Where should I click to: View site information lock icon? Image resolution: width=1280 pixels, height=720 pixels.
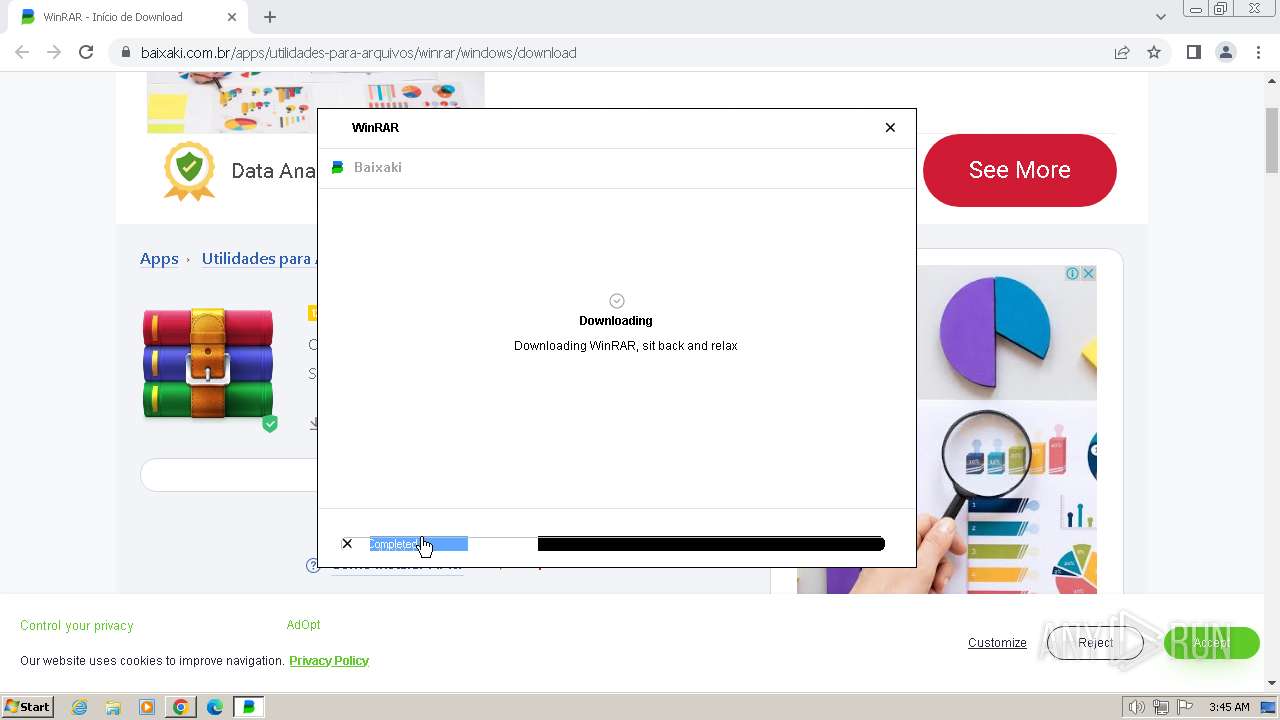125,53
